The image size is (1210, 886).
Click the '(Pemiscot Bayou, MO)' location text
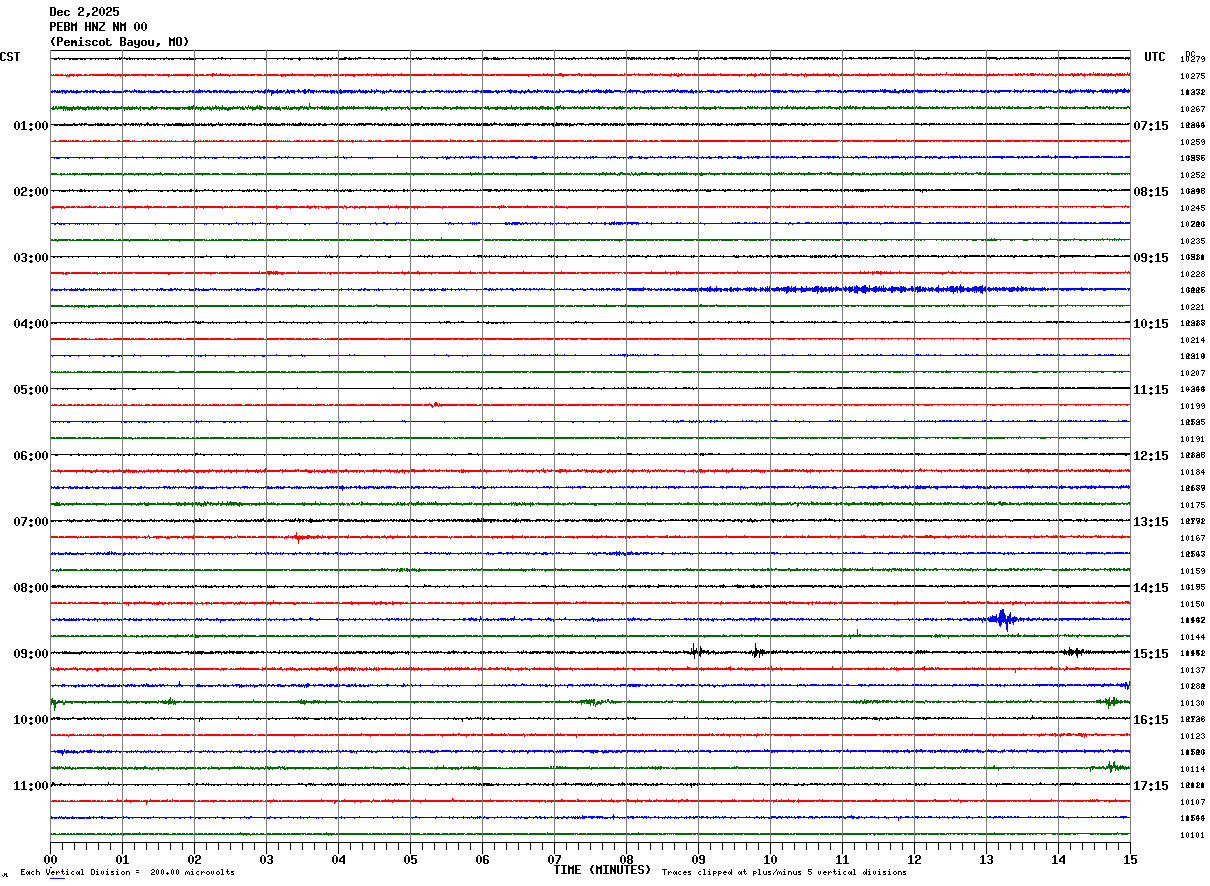click(119, 42)
